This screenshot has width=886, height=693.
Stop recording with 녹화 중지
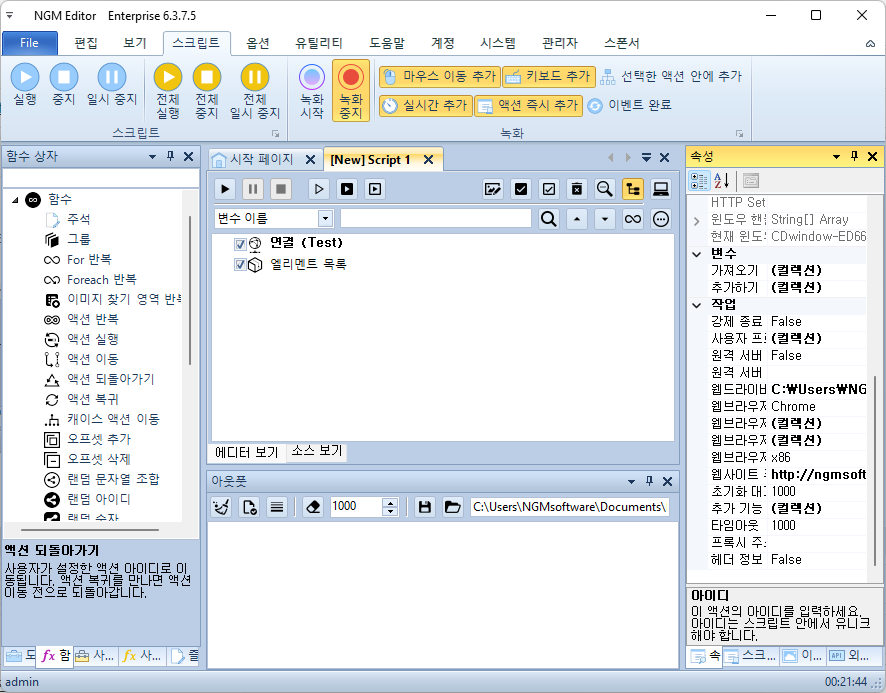tap(351, 90)
